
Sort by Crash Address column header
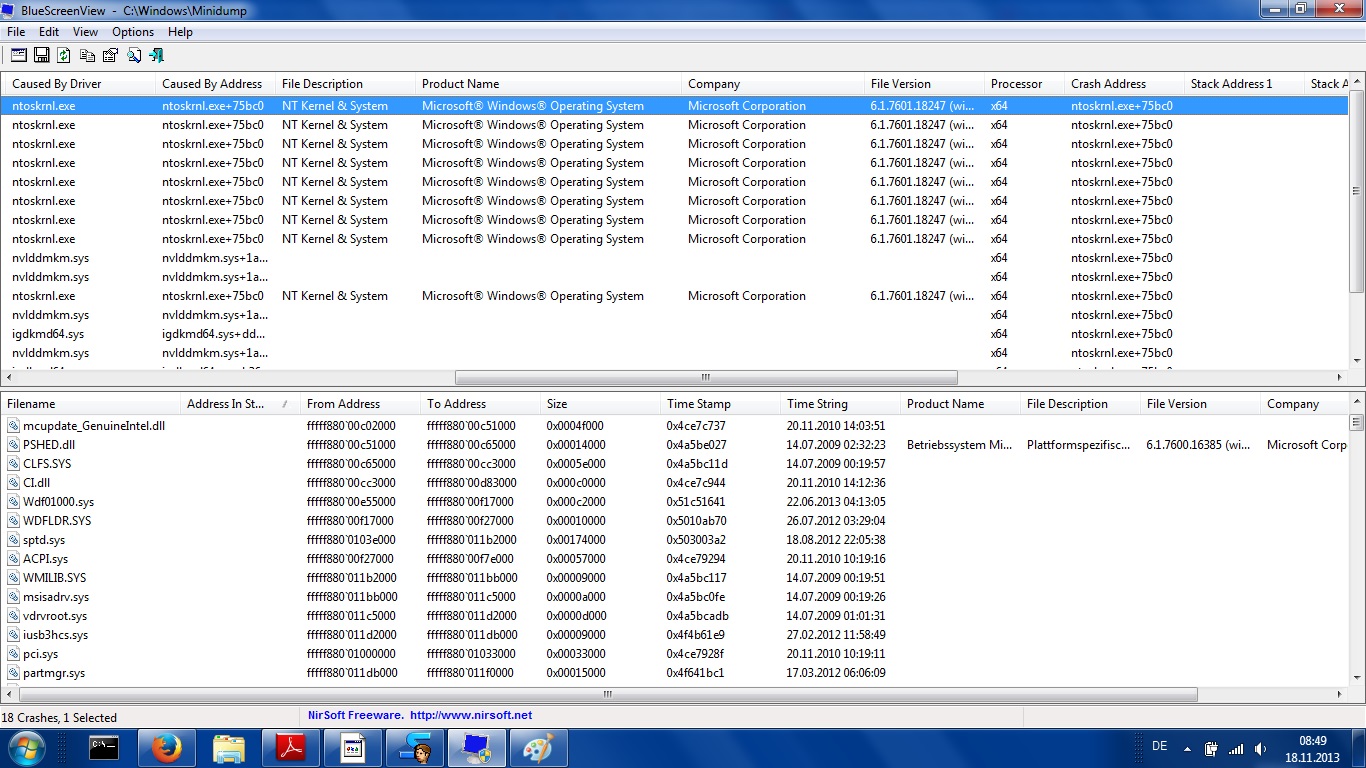point(1125,84)
